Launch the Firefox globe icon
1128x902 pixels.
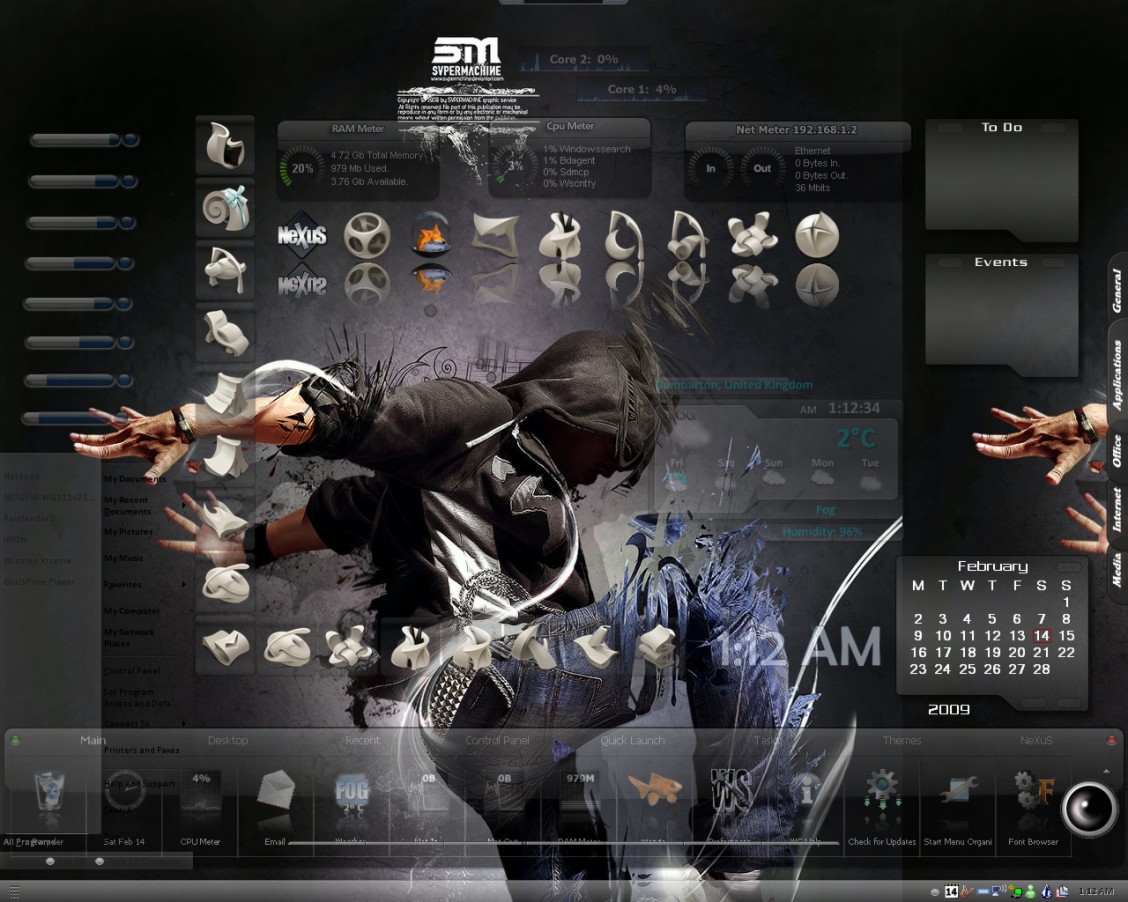(432, 234)
